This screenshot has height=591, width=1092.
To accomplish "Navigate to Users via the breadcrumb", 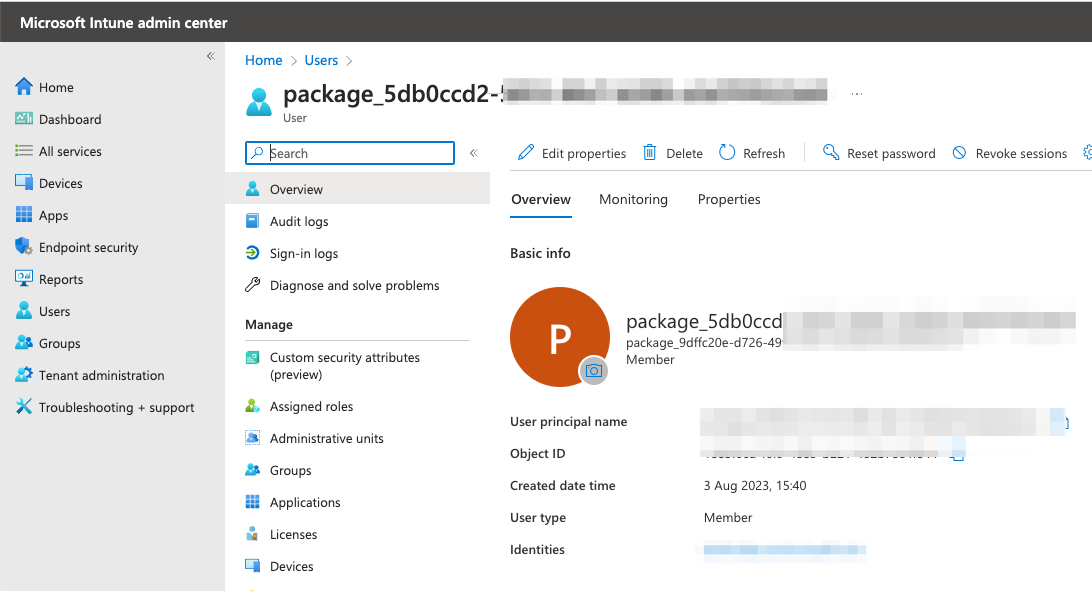I will click(321, 60).
